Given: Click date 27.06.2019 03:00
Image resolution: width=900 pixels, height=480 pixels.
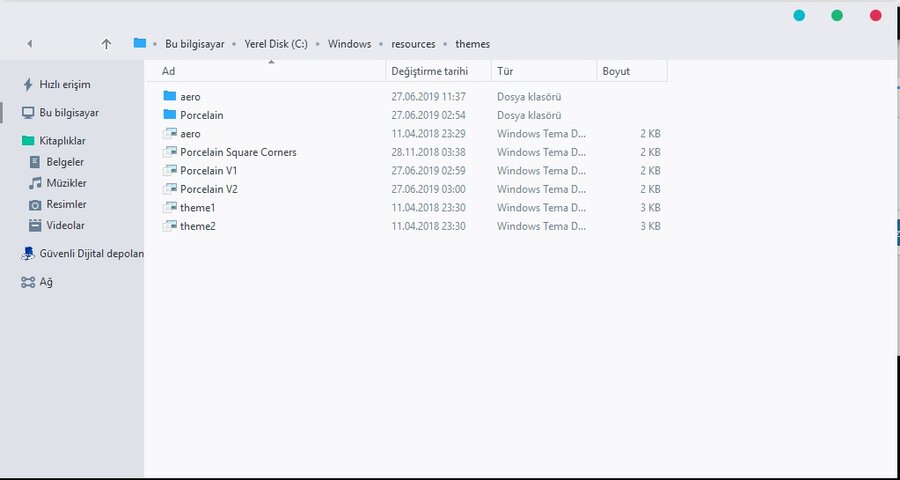Looking at the screenshot, I should [428, 189].
